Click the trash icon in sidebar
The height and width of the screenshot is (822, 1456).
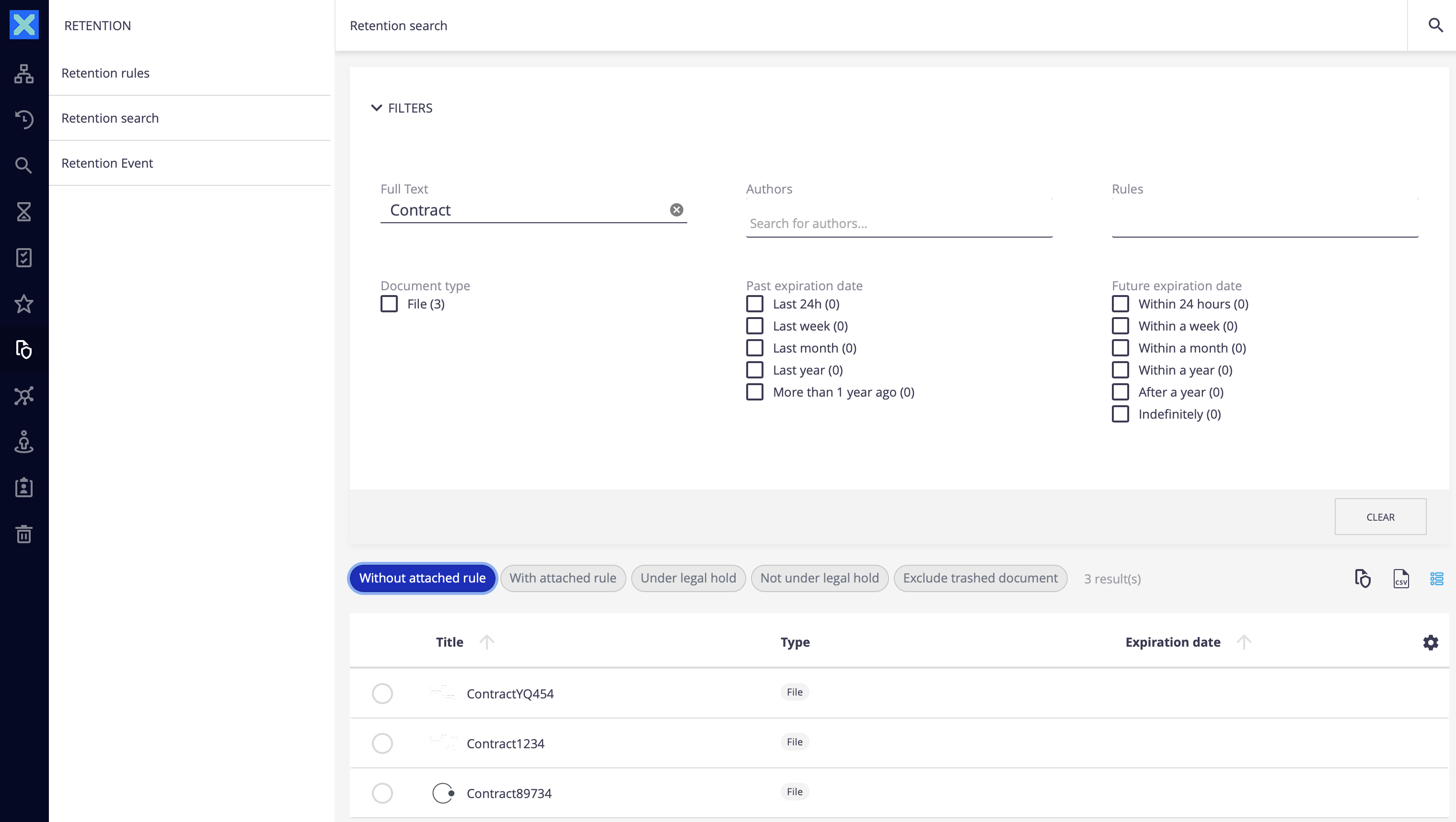pos(24,534)
